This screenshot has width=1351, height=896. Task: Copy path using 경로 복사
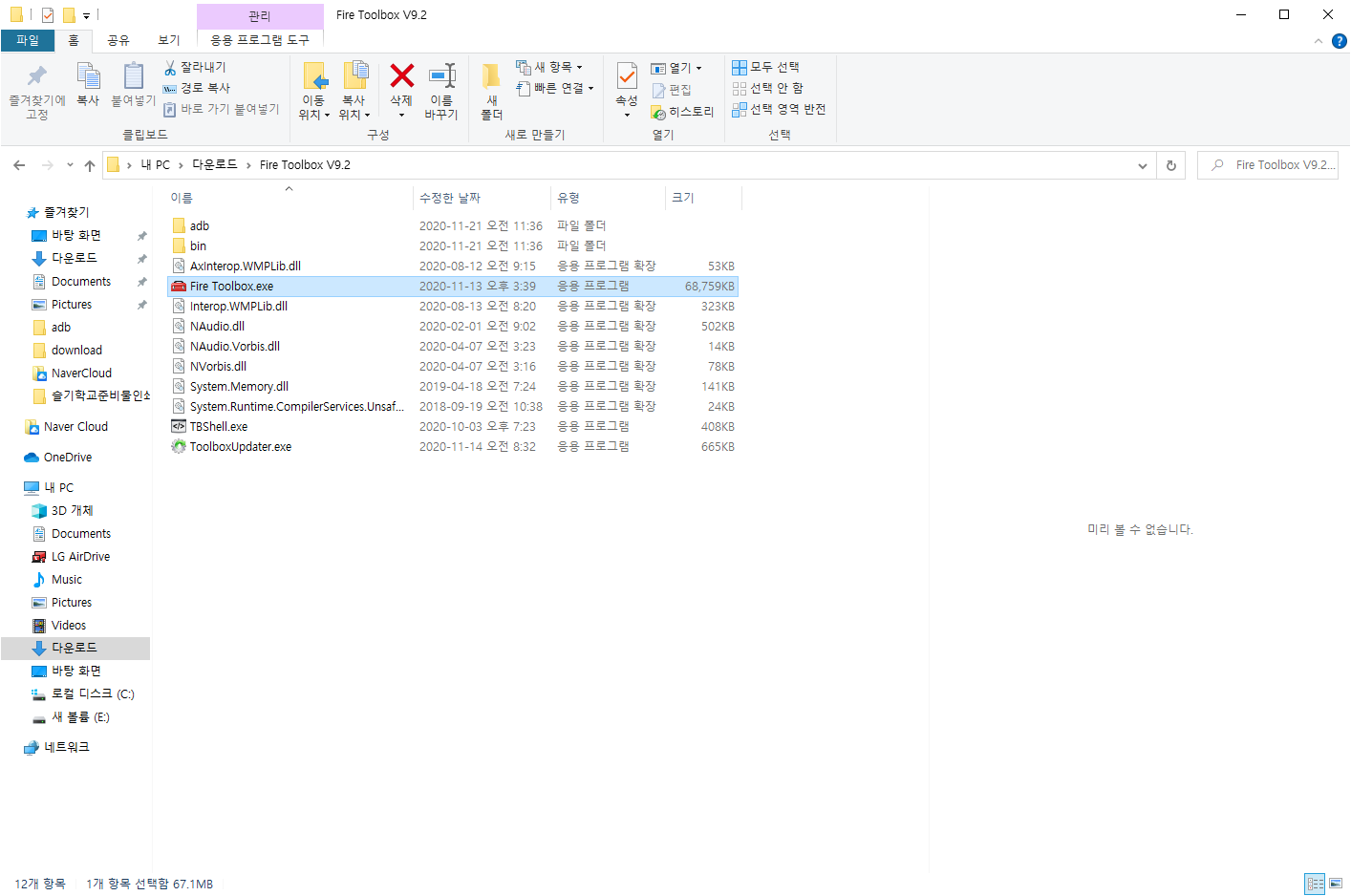pos(197,88)
